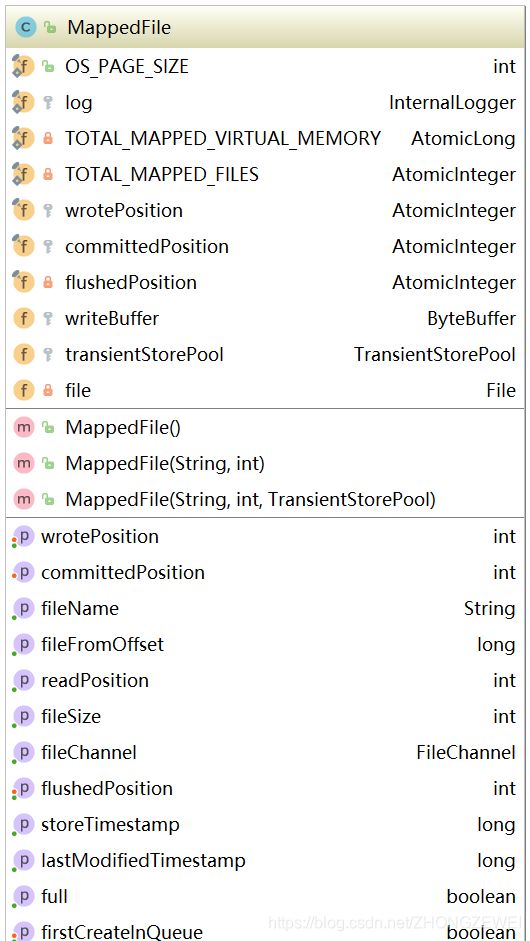
Task: Click the method icon of MappedFile() constructor
Action: tap(23, 428)
